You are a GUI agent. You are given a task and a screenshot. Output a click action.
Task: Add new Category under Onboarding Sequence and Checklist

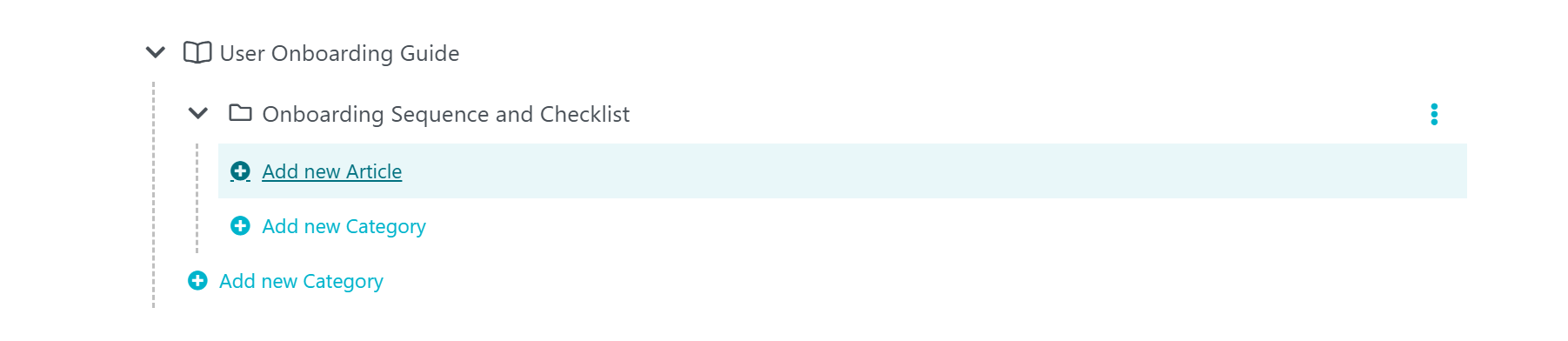click(x=344, y=226)
